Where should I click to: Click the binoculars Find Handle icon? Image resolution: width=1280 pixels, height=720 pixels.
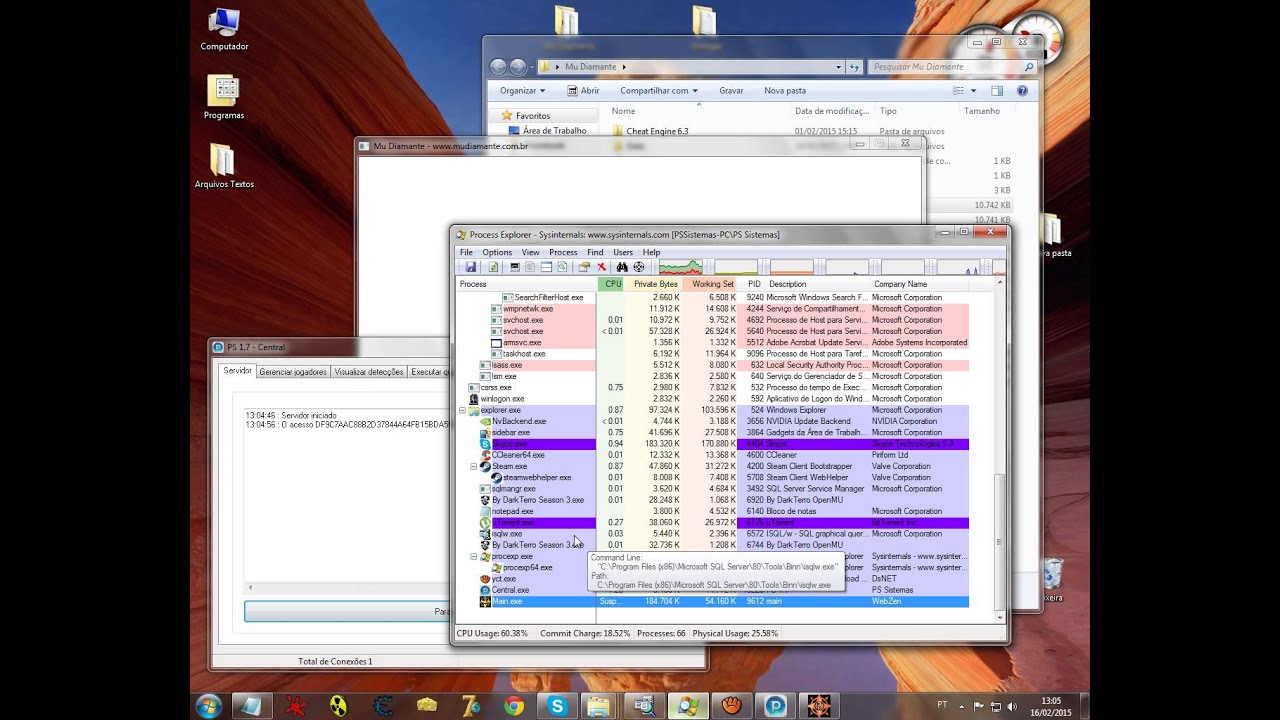(x=622, y=267)
